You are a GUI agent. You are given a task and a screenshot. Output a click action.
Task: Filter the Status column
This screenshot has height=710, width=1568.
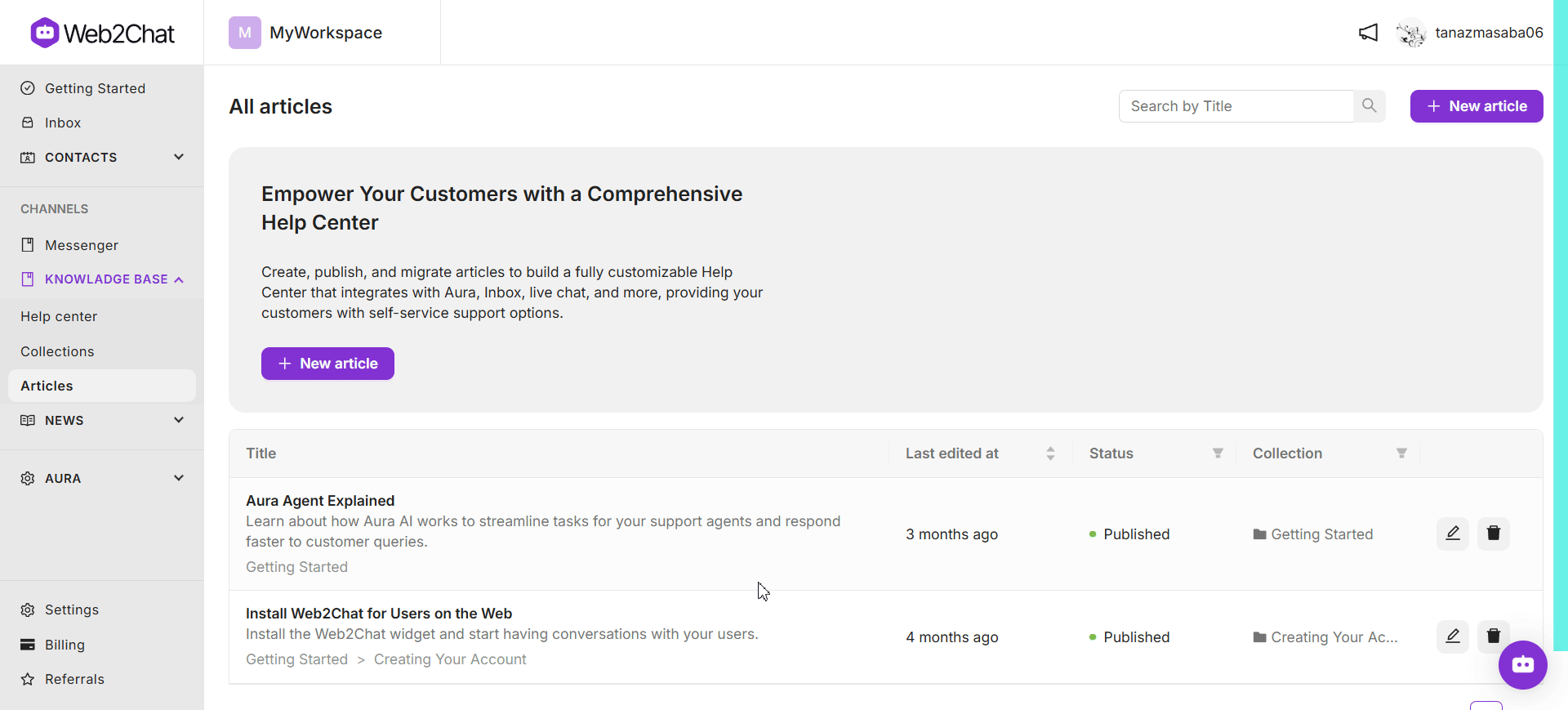(1218, 453)
